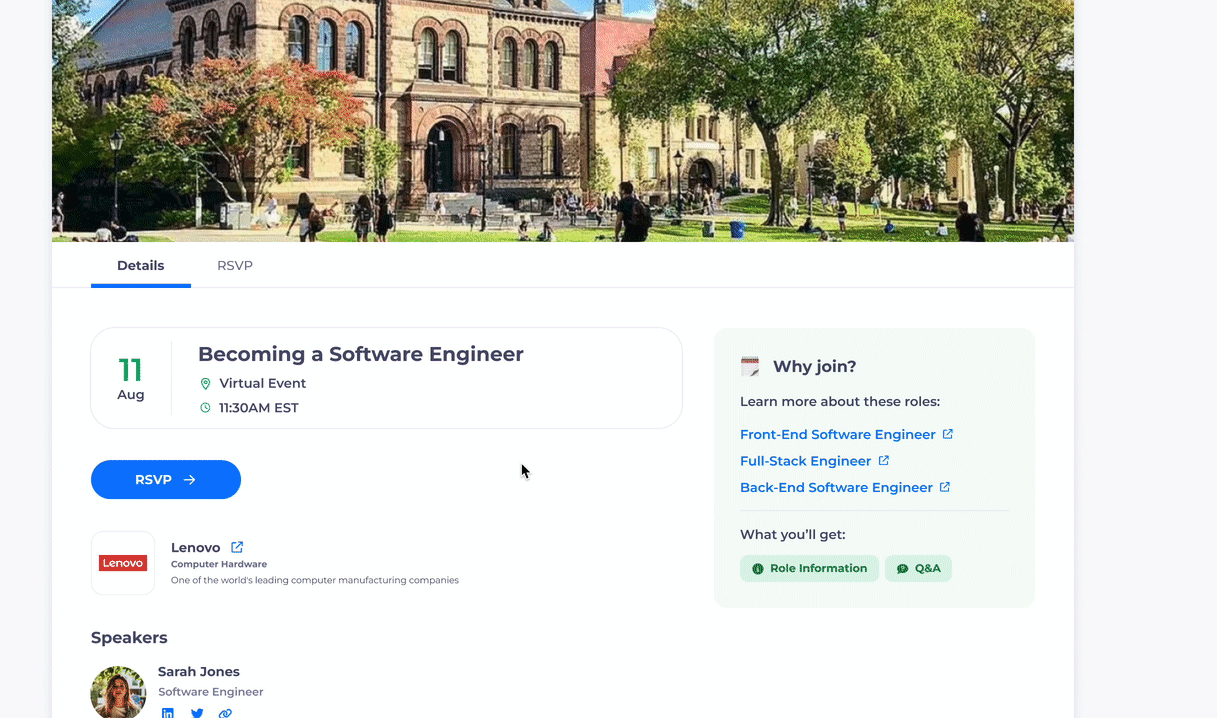Click external icon after Full-Stack Engineer
The width and height of the screenshot is (1217, 718).
[884, 460]
